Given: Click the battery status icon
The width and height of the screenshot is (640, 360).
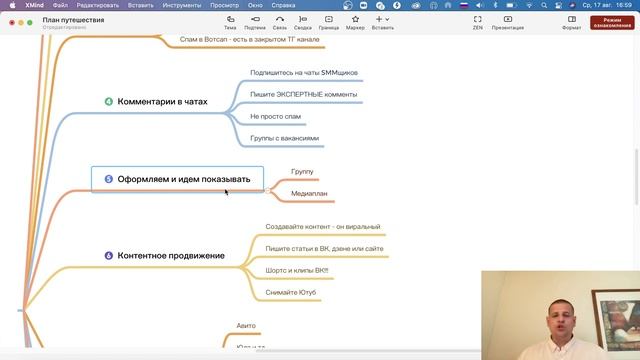Looking at the screenshot, I should tap(511, 5).
